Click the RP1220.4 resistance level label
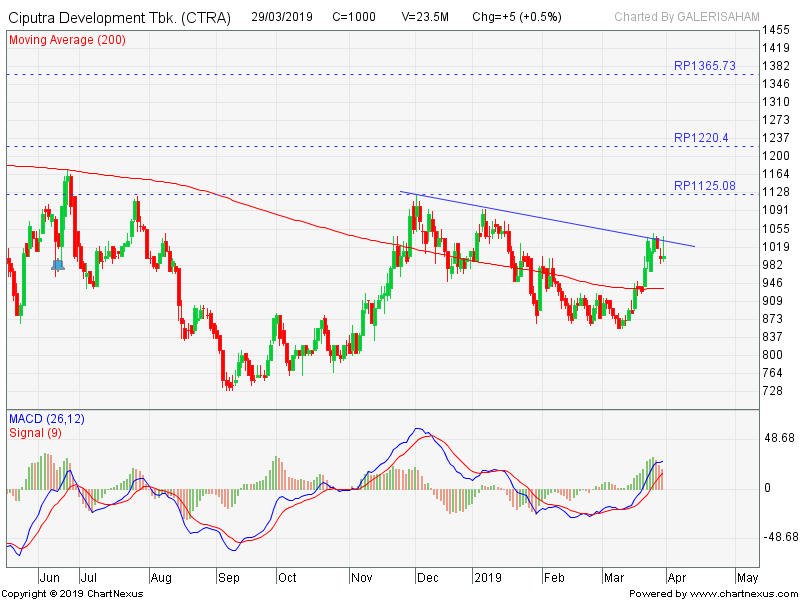800x600 pixels. click(701, 138)
